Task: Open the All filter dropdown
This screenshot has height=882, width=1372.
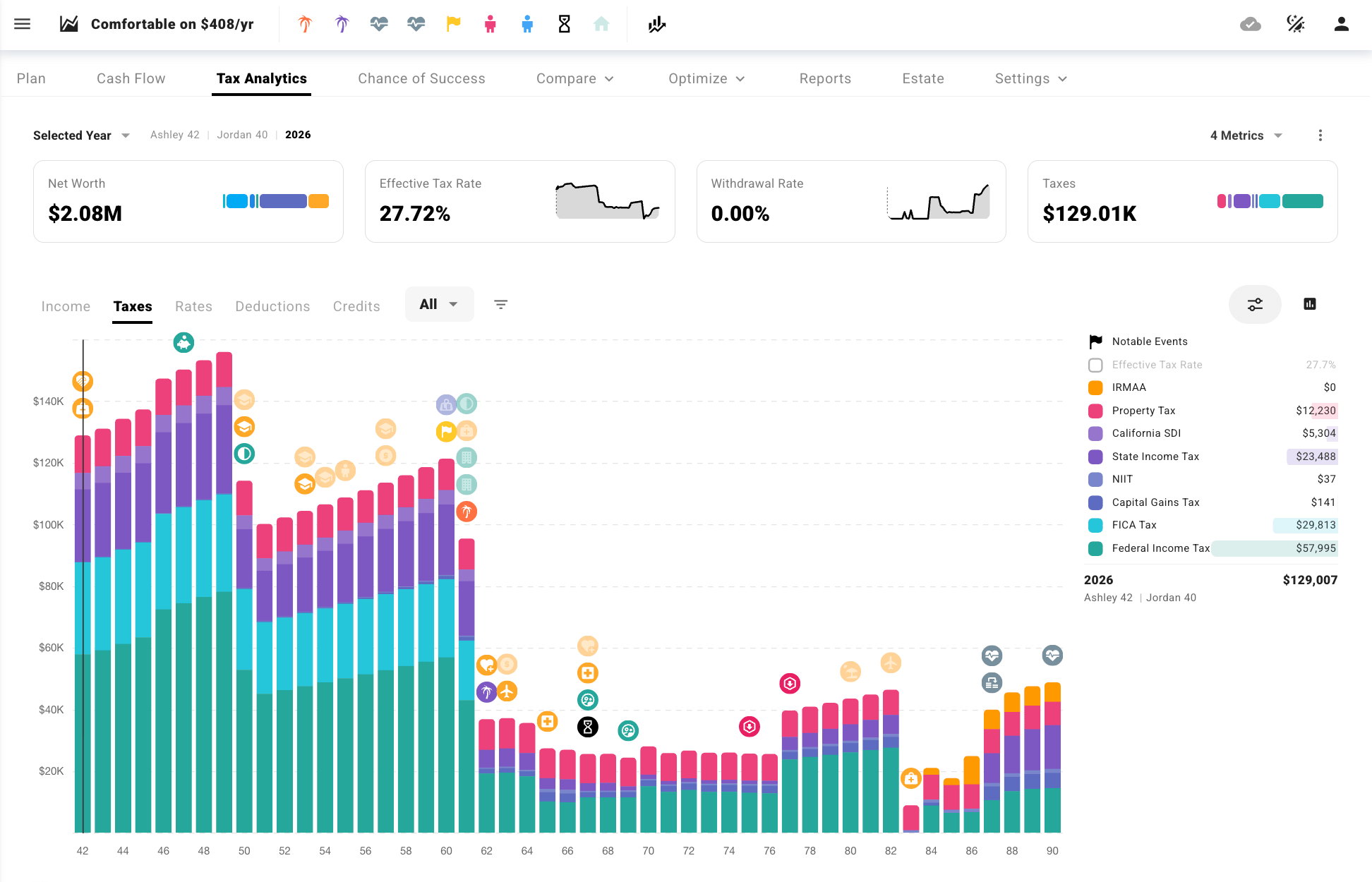Action: 439,304
